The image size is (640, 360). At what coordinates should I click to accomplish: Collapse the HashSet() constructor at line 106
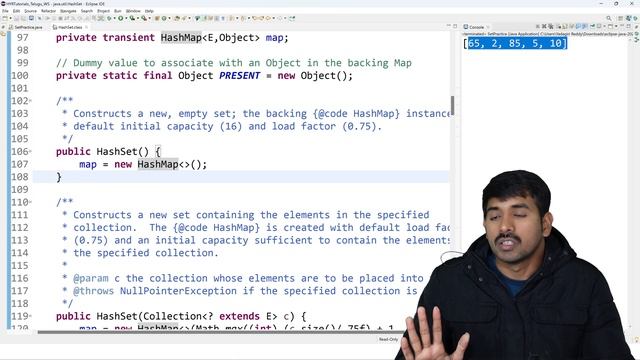coord(30,151)
